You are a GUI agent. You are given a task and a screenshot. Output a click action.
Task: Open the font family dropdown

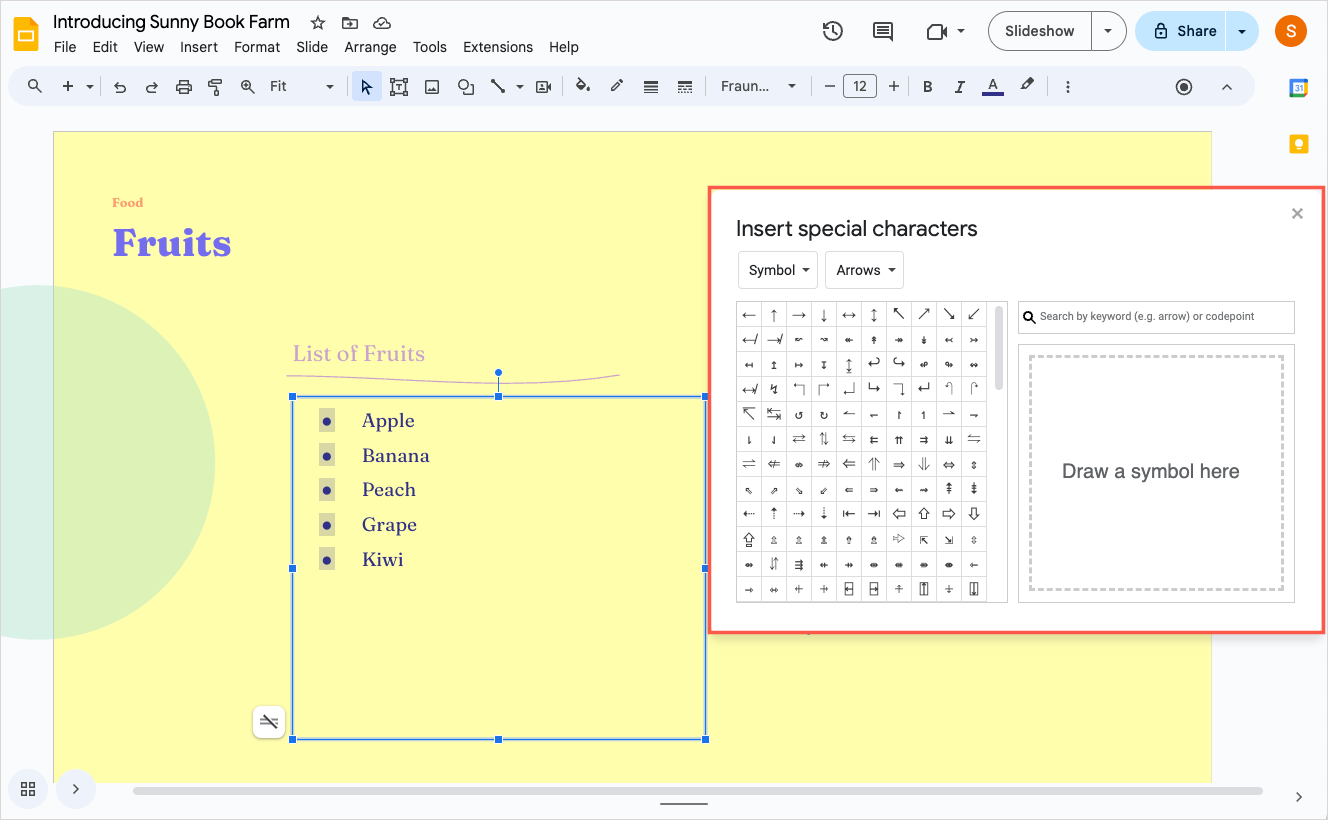[758, 87]
